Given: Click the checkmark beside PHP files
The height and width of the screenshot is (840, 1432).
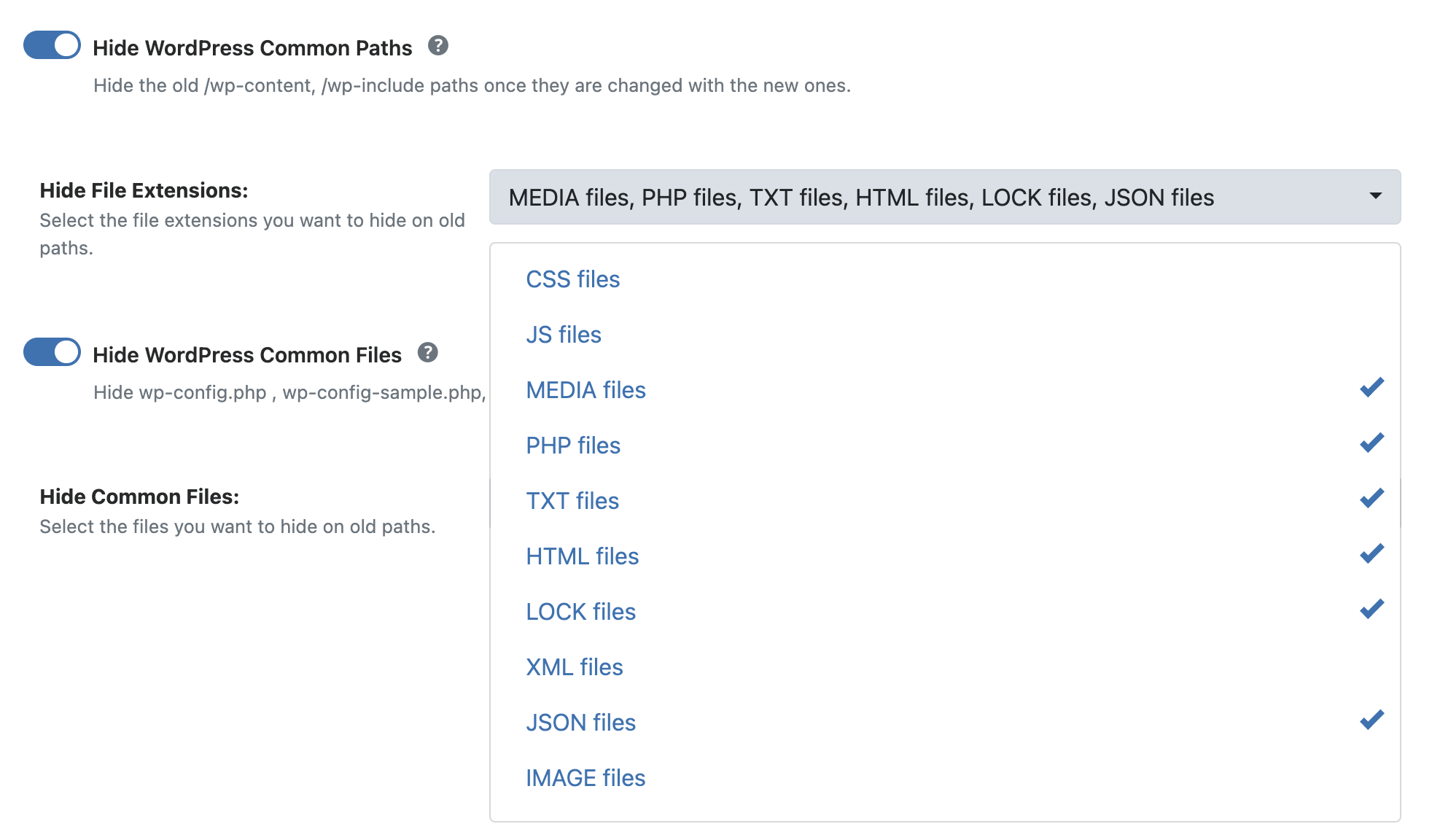Looking at the screenshot, I should [1371, 442].
